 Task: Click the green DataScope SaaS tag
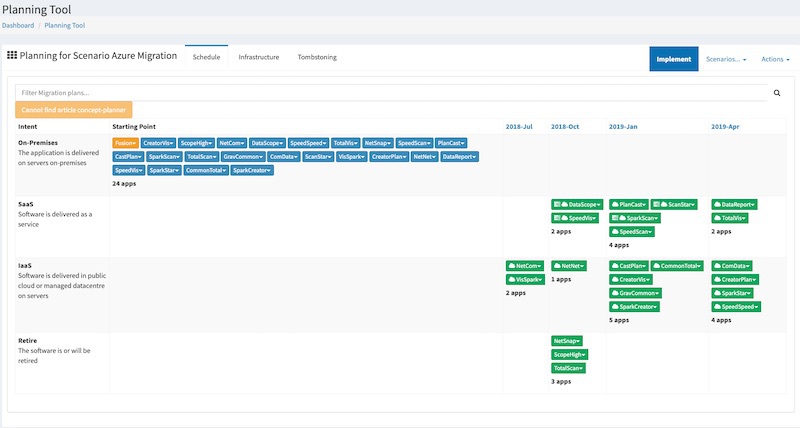577,205
